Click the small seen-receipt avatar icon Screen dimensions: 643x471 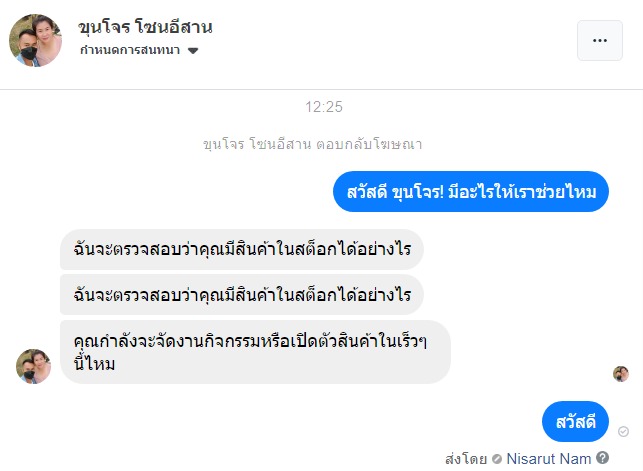click(621, 373)
